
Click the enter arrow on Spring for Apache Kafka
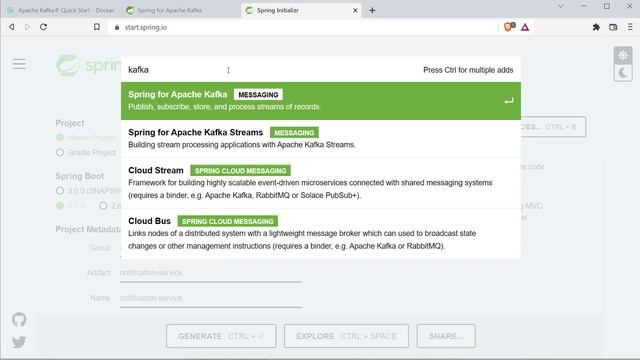click(509, 101)
